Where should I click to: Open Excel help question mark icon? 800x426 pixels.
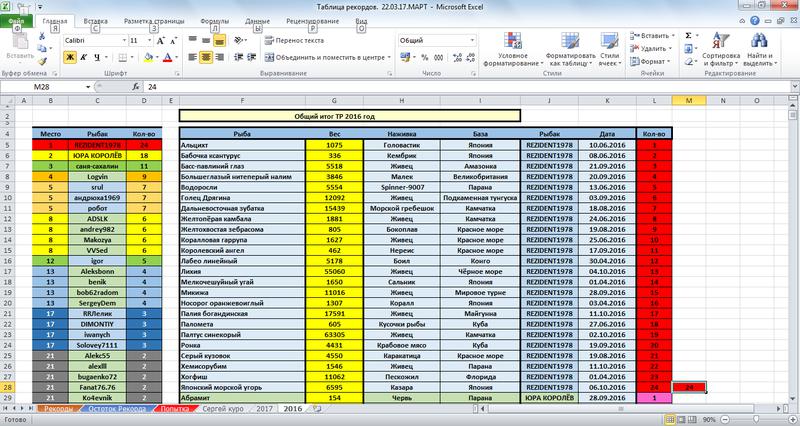click(x=755, y=21)
